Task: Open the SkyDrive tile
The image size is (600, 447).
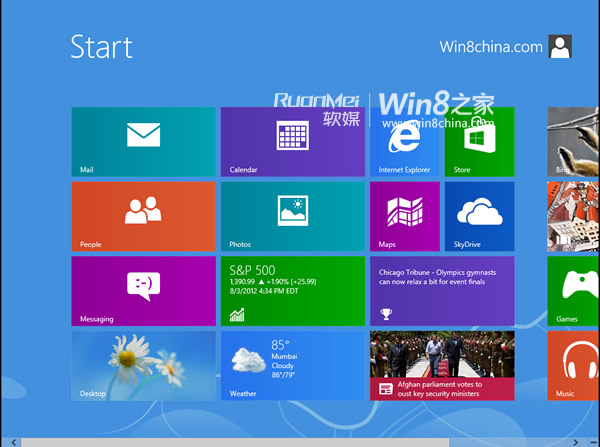Action: [x=479, y=216]
